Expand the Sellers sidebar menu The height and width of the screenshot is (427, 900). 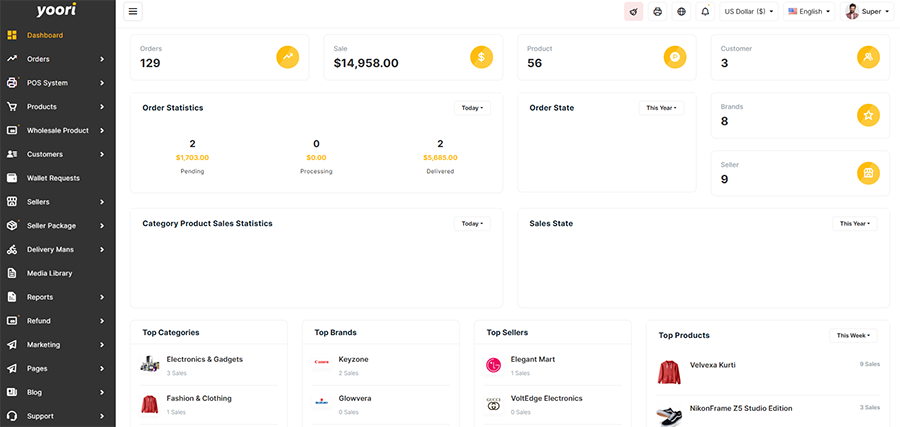(57, 202)
